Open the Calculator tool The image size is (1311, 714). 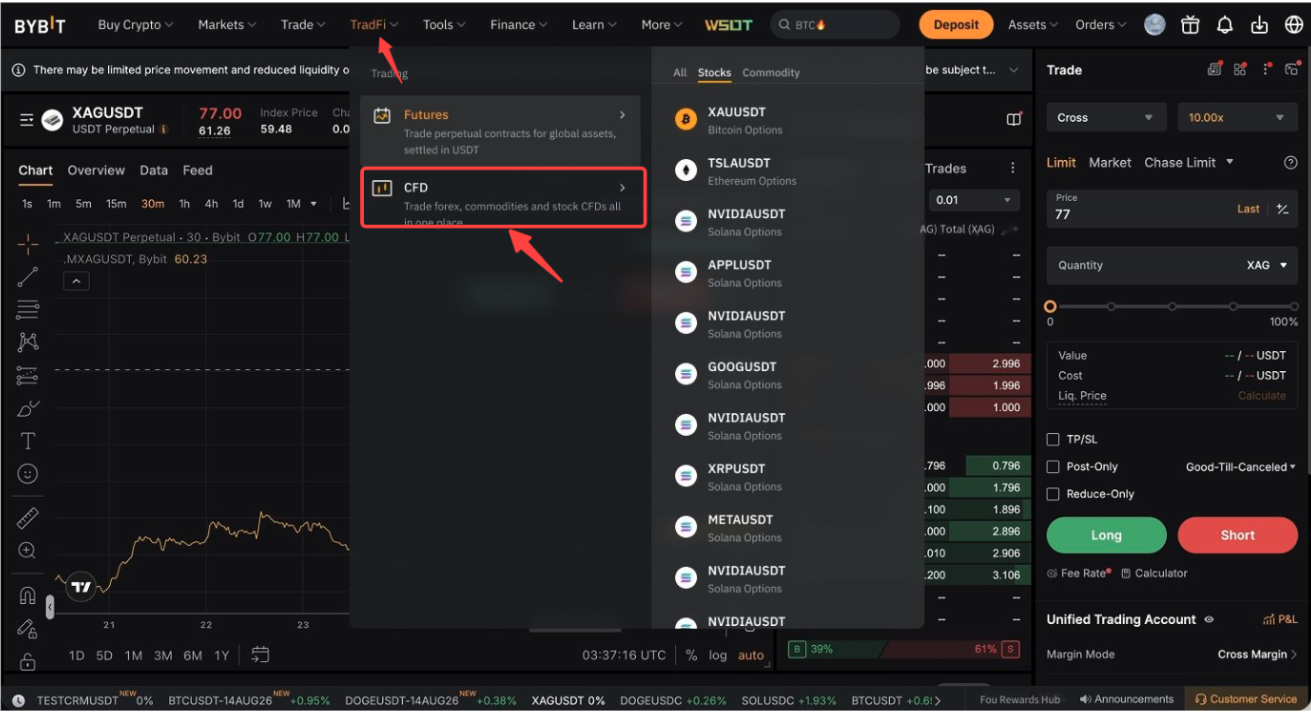[x=1155, y=573]
